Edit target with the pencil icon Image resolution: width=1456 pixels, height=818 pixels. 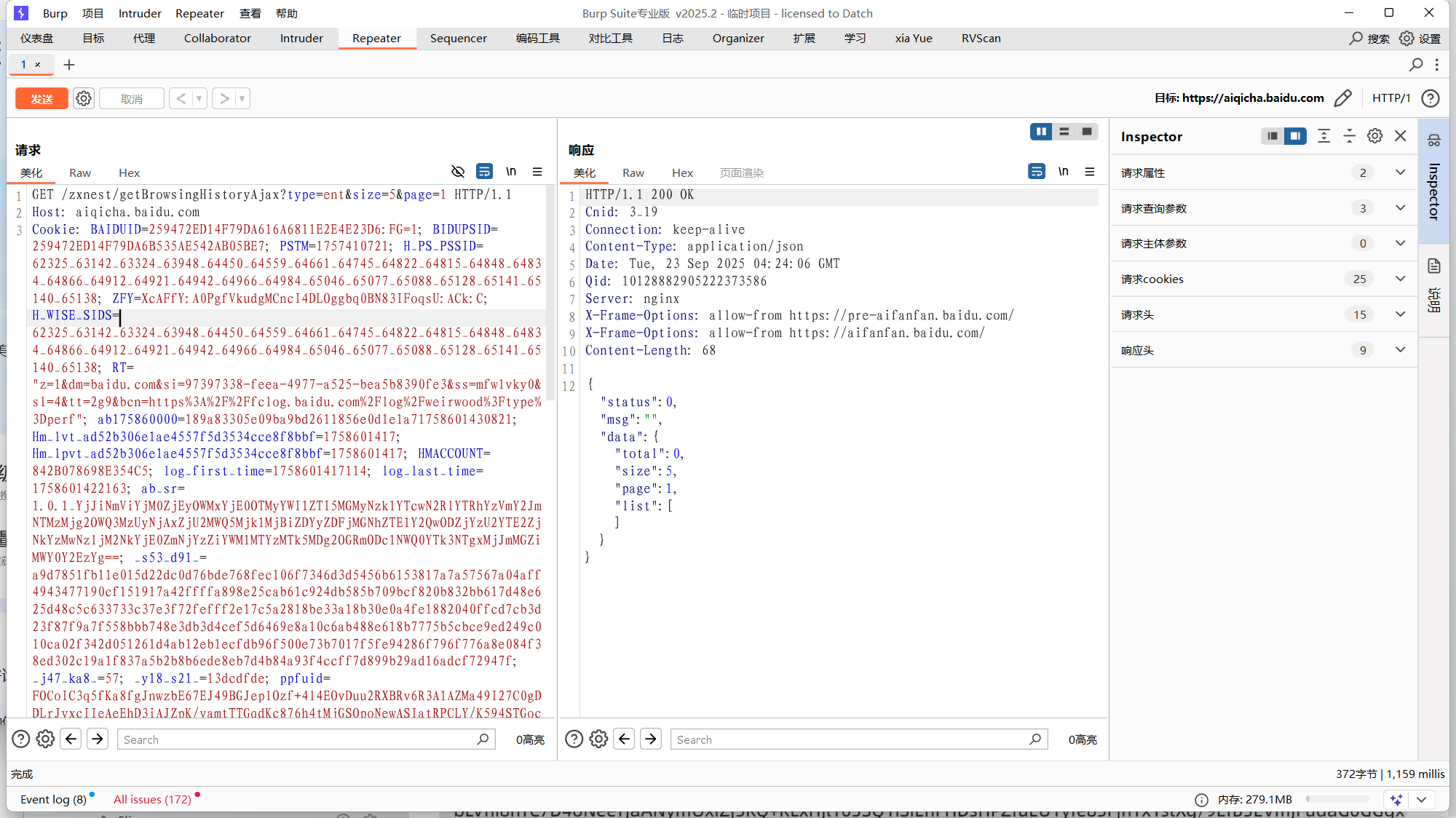click(1343, 98)
